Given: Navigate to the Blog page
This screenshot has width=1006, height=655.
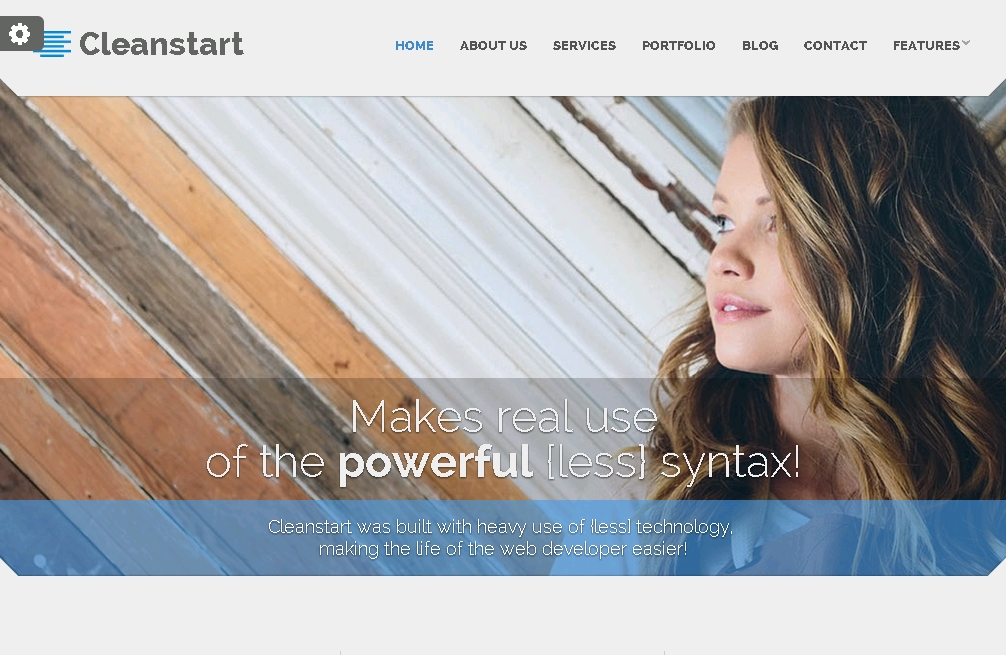Looking at the screenshot, I should (x=760, y=46).
